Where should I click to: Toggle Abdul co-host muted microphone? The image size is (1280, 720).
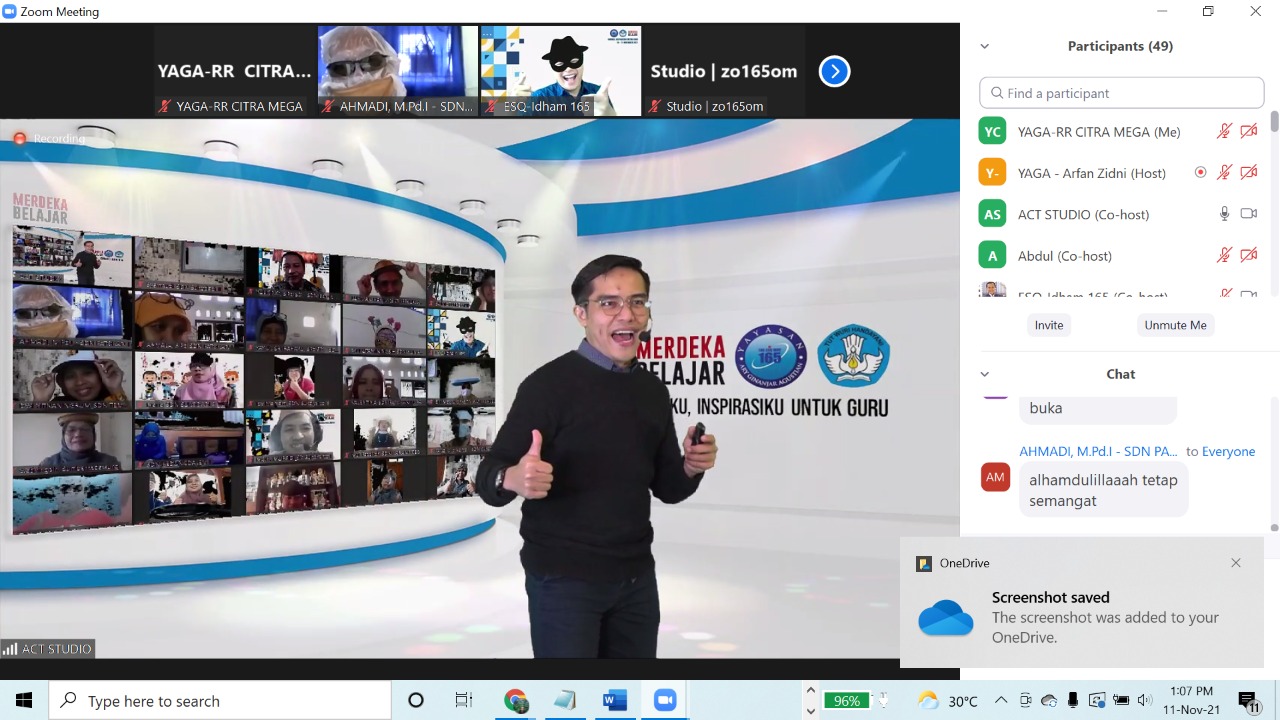click(1224, 256)
